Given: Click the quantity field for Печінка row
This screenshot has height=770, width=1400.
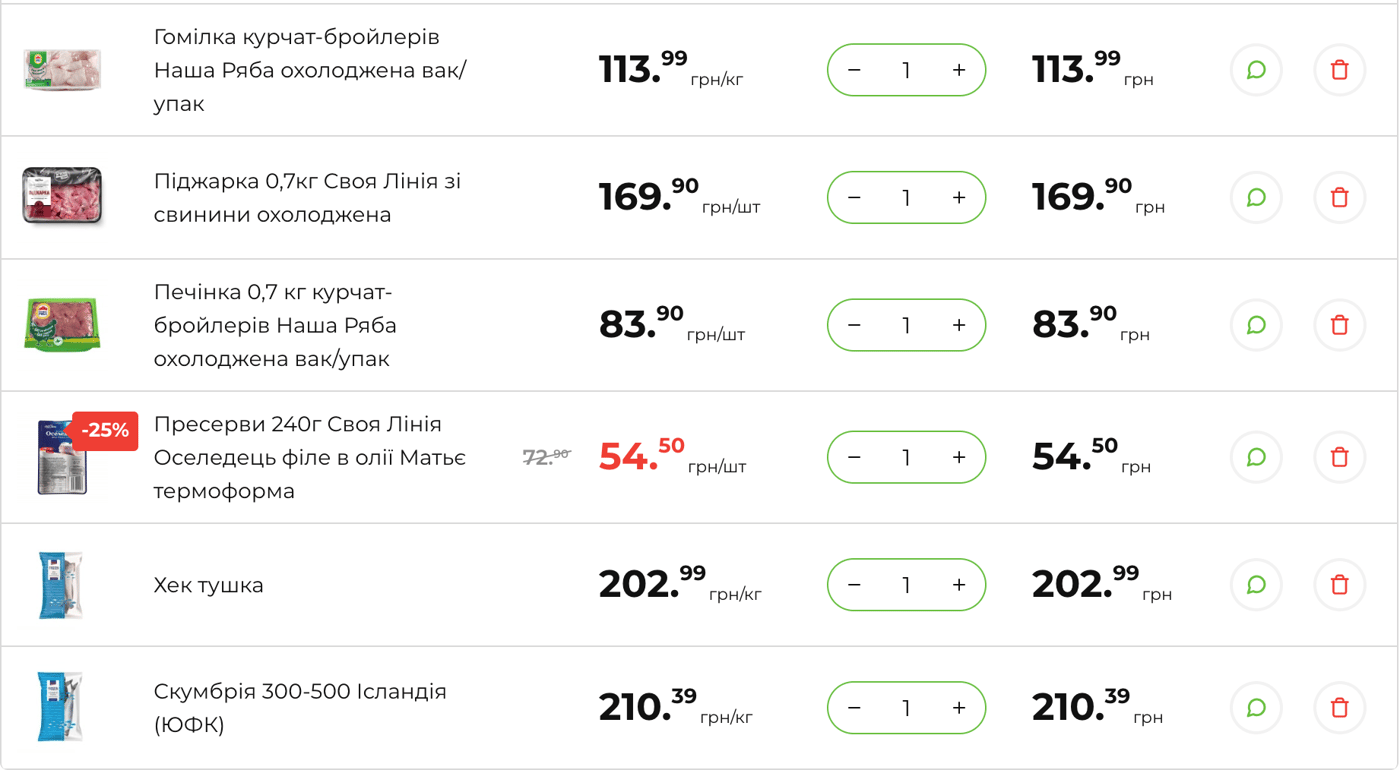Looking at the screenshot, I should click(x=906, y=325).
